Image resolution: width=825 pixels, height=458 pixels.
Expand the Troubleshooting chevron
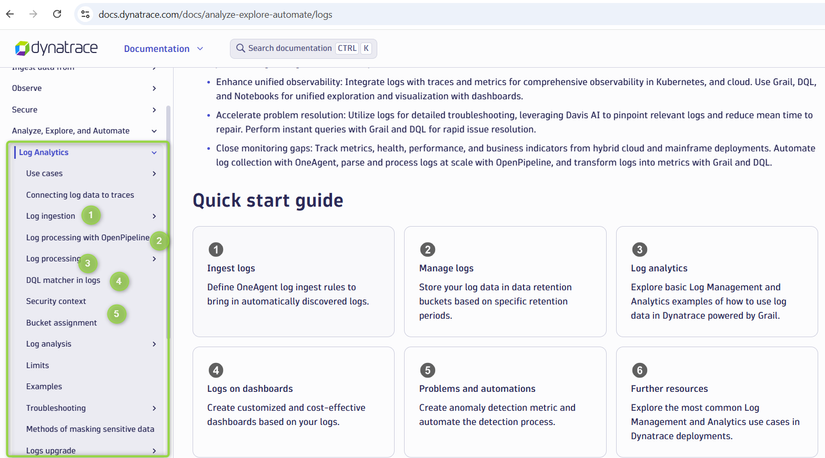154,408
